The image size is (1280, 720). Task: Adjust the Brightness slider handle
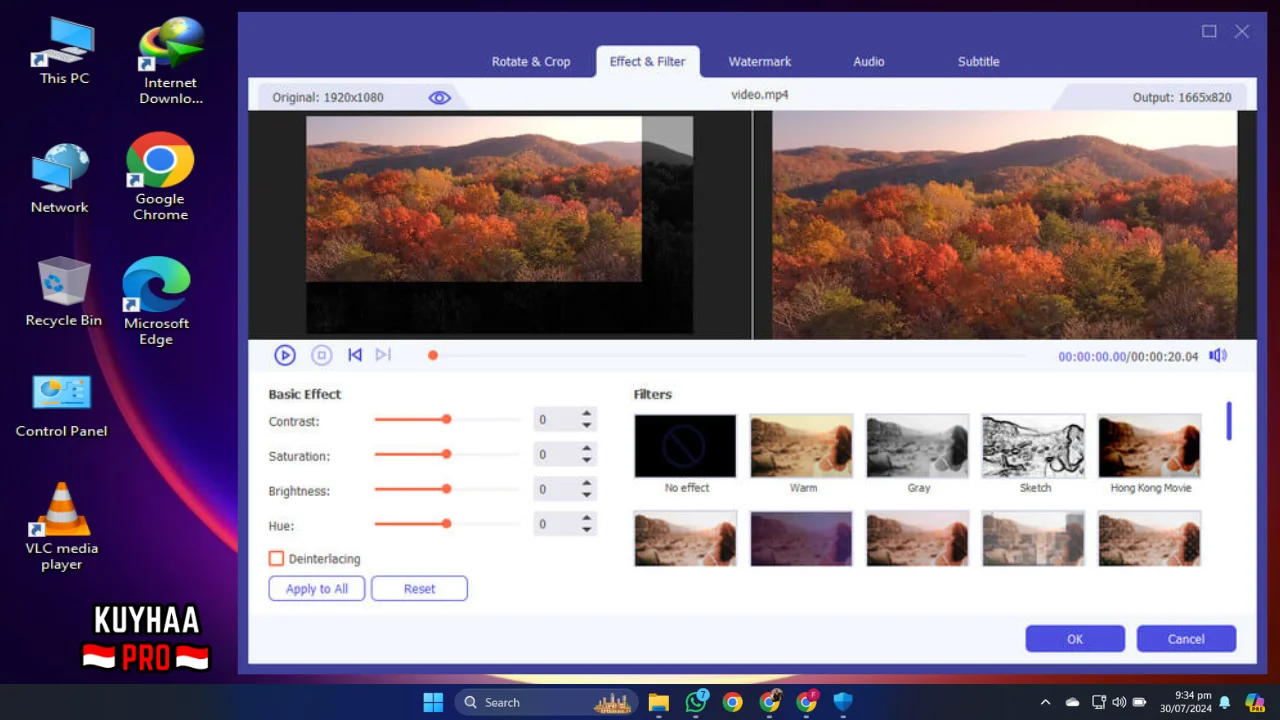tap(447, 489)
